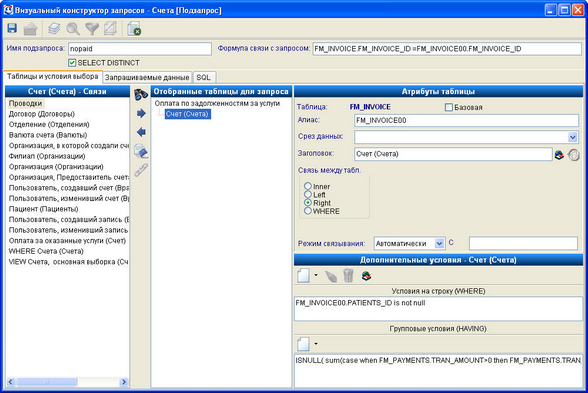Click new condition page icon under Дополнительные условия

pos(303,276)
